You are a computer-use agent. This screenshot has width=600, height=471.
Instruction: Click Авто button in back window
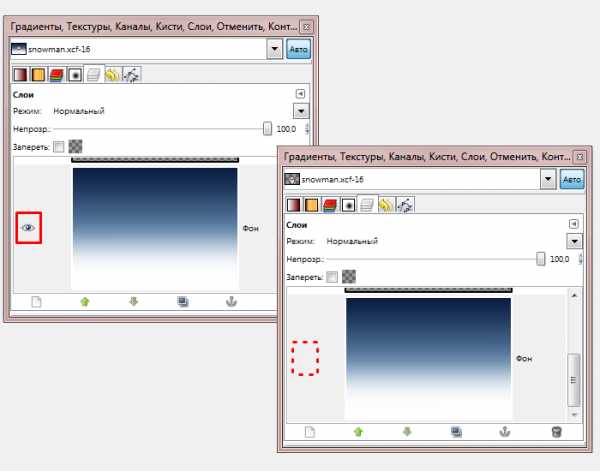[x=298, y=49]
